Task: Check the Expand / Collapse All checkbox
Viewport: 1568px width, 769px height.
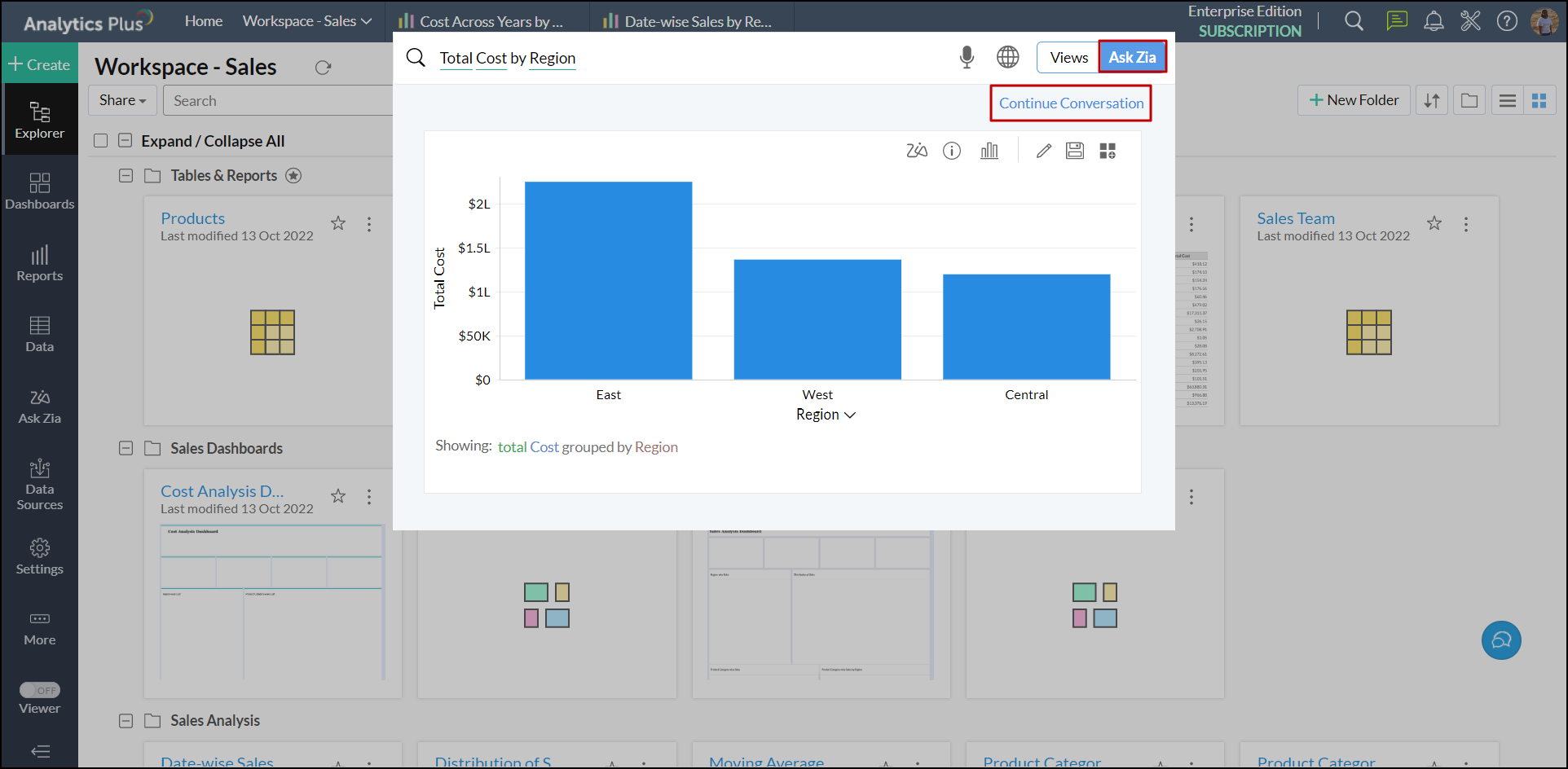Action: click(x=101, y=141)
